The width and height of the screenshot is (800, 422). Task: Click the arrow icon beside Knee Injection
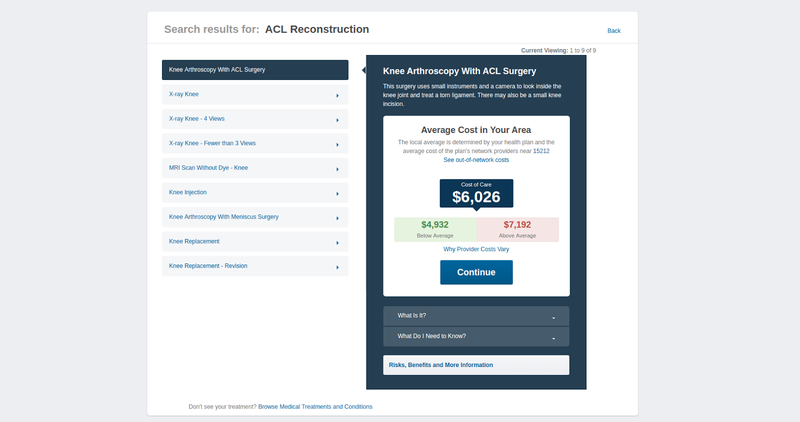click(x=337, y=193)
